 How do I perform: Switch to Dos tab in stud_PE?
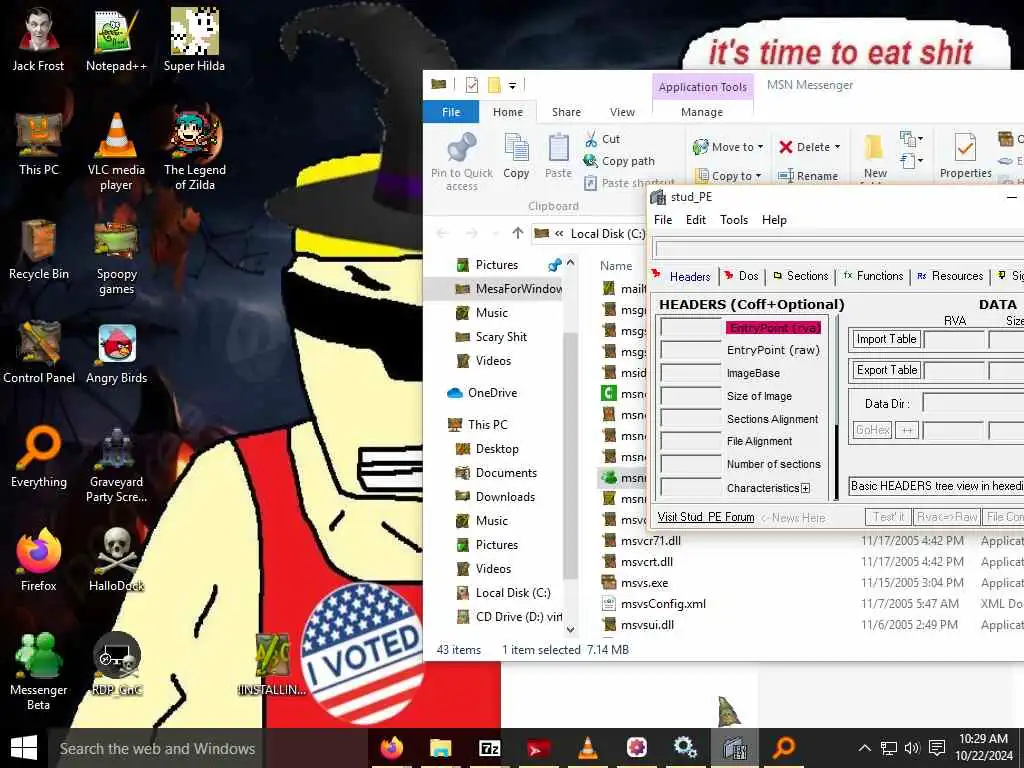pos(741,276)
